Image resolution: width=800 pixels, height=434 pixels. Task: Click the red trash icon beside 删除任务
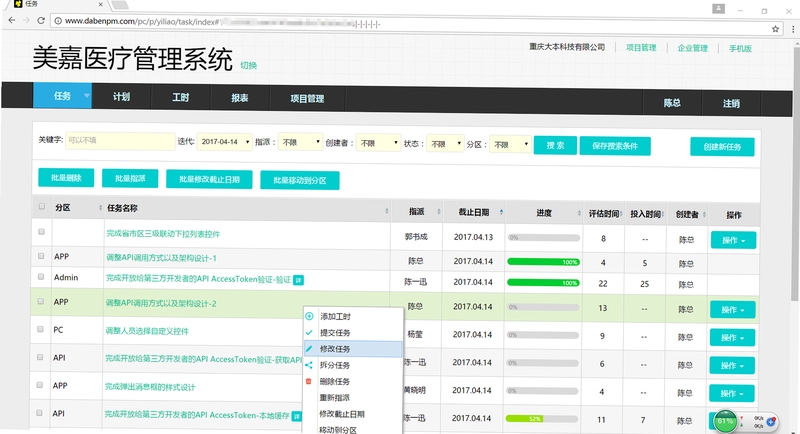click(x=308, y=381)
